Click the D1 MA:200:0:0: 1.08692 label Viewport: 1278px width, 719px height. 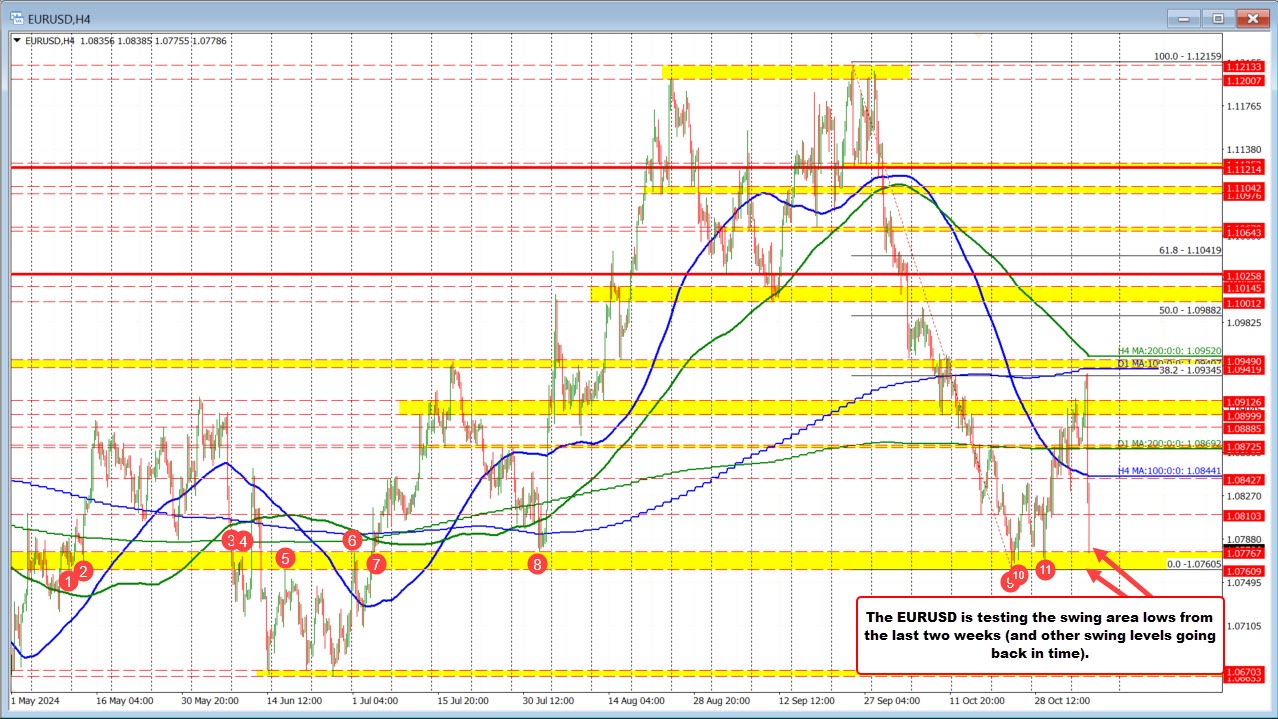[x=1168, y=442]
